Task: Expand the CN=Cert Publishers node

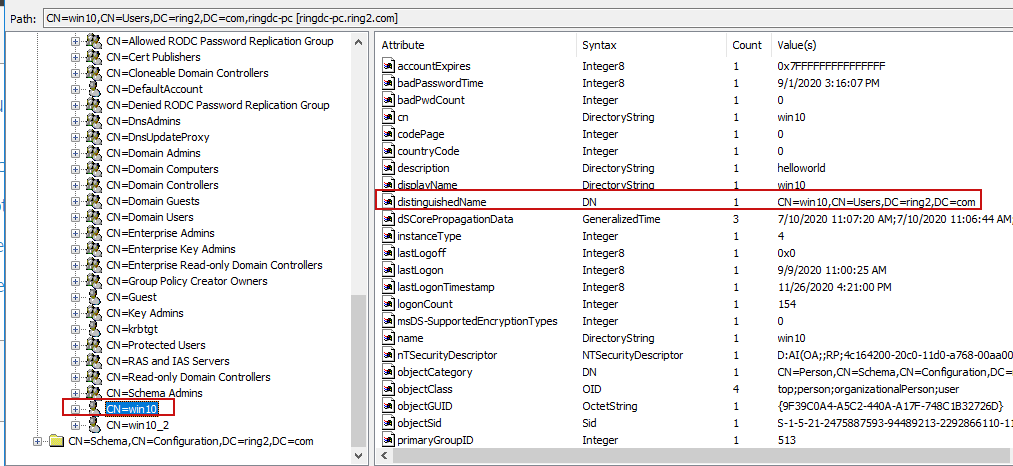Action: tap(75, 57)
